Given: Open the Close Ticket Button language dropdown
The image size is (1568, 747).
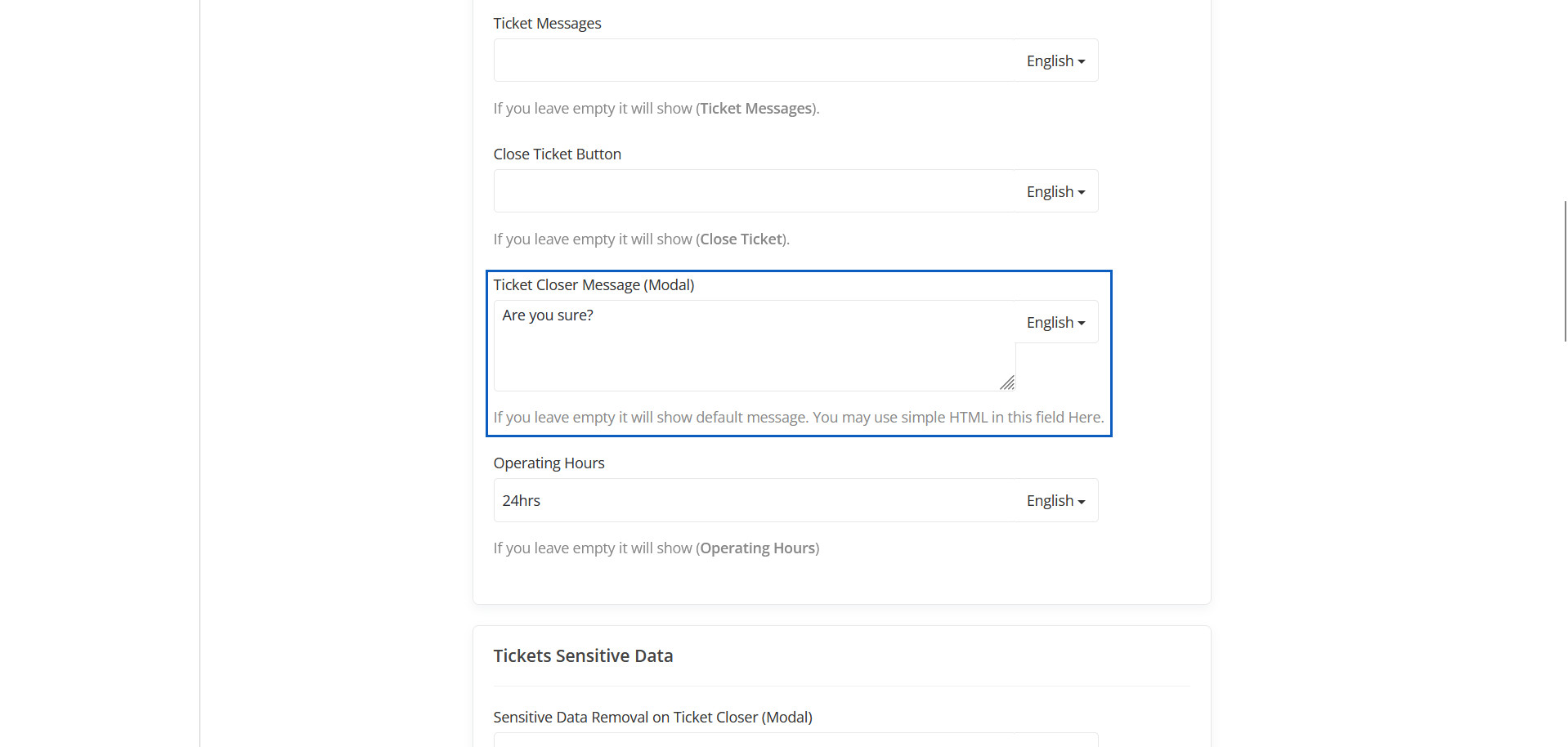Looking at the screenshot, I should (1055, 192).
